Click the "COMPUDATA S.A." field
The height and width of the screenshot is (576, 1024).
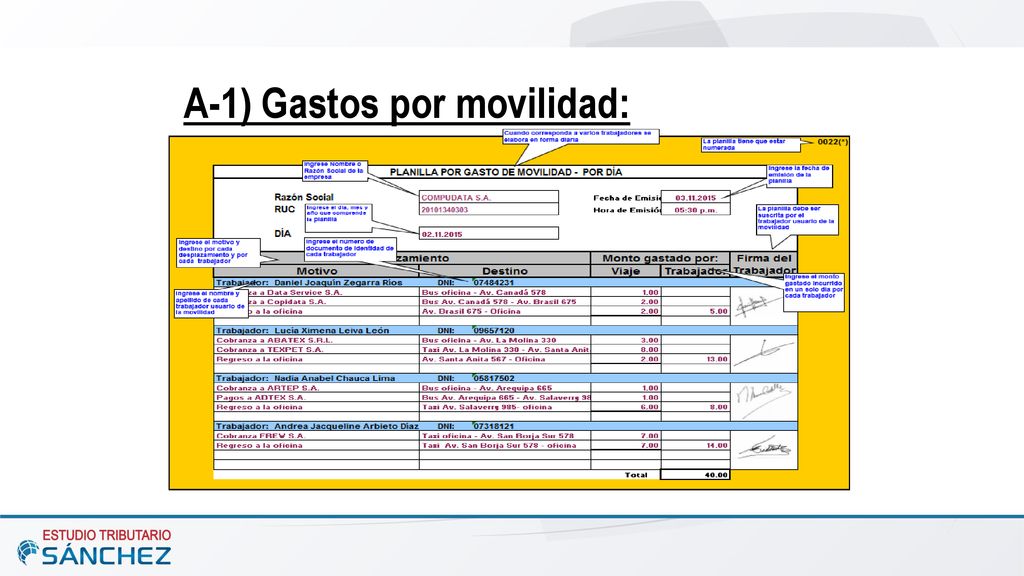click(488, 197)
